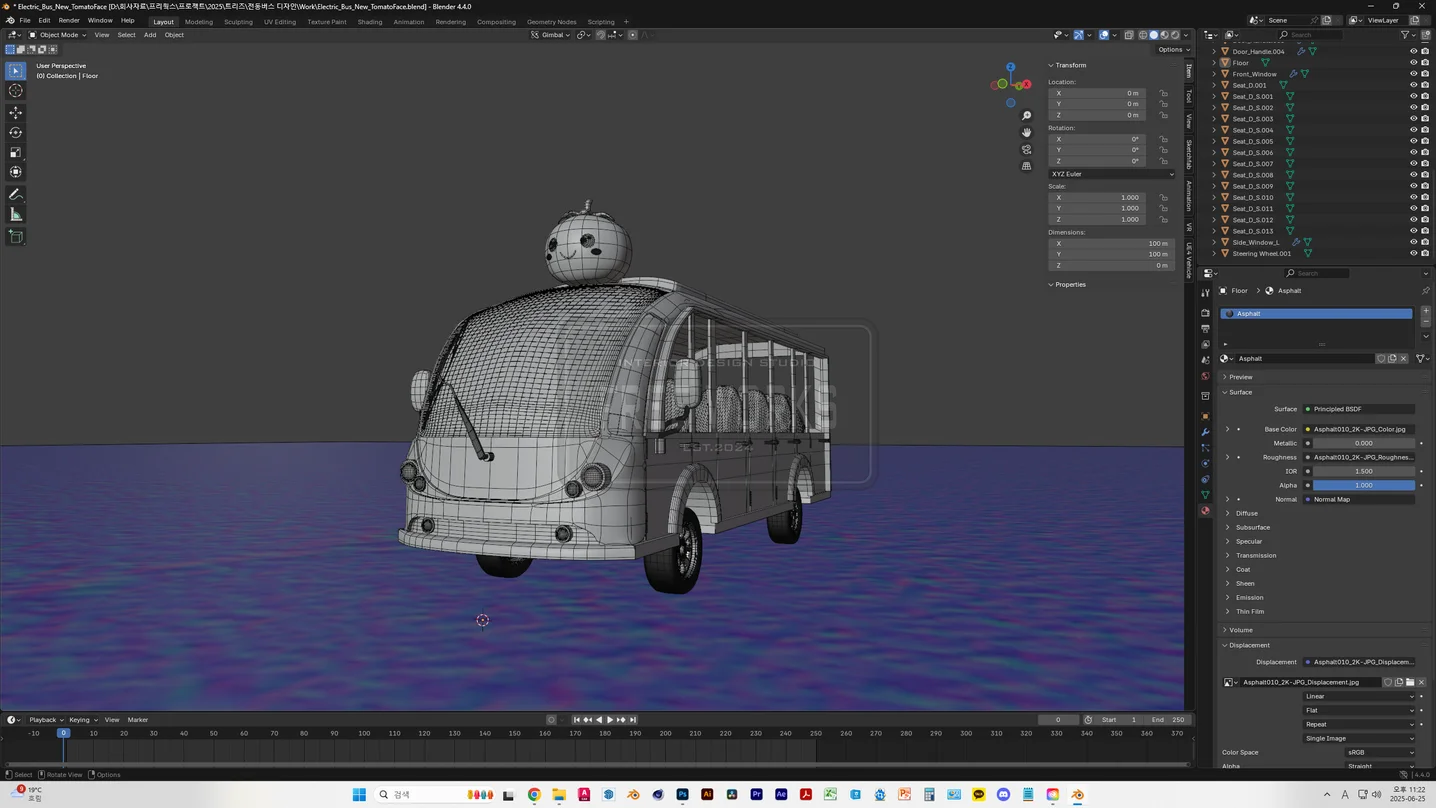The image size is (1436, 808).
Task: Activate the Move tool
Action: pos(16,113)
